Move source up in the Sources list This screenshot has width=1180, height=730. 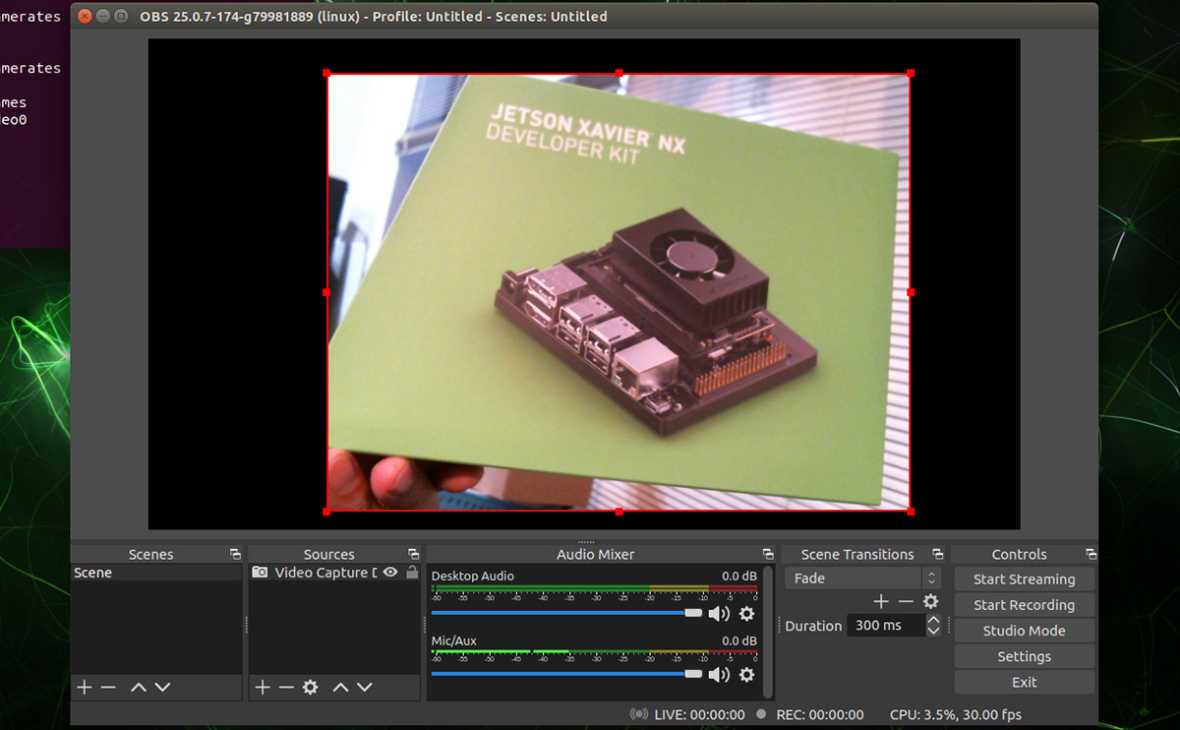pyautogui.click(x=340, y=687)
